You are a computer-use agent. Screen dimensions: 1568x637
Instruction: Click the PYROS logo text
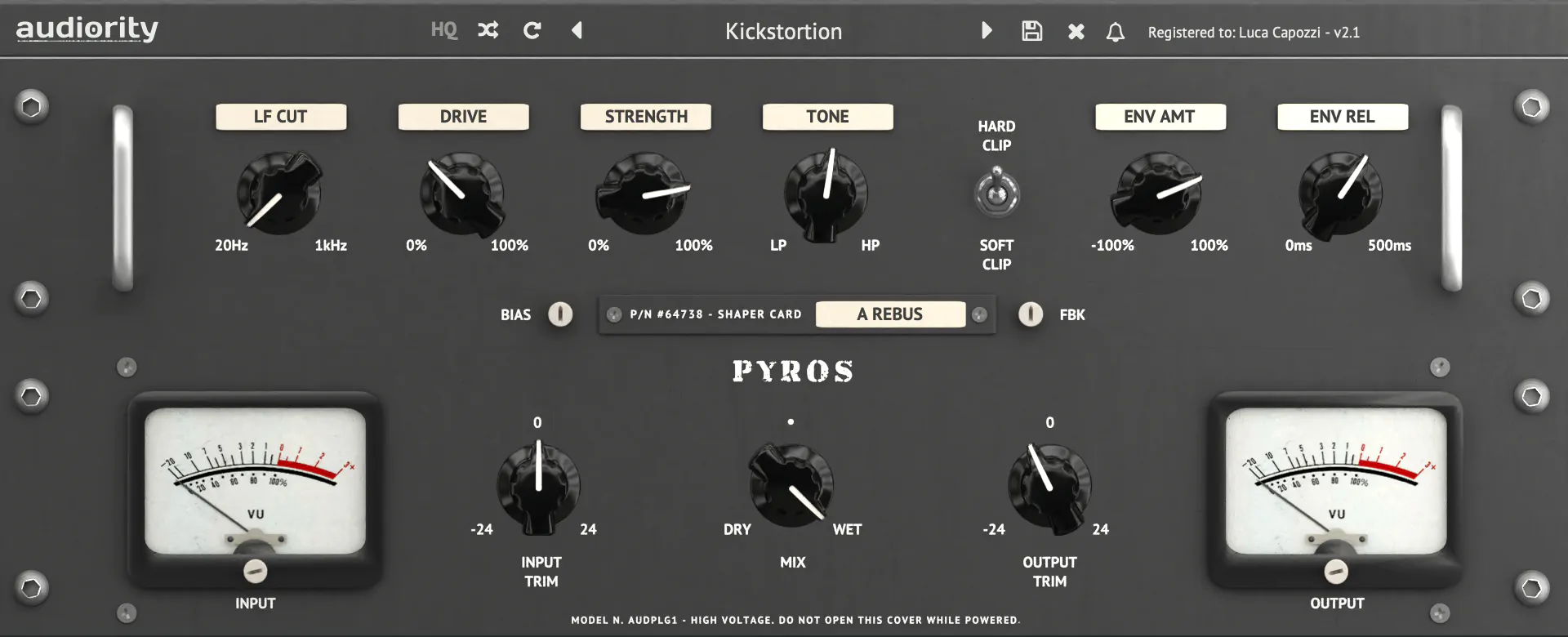click(x=793, y=372)
